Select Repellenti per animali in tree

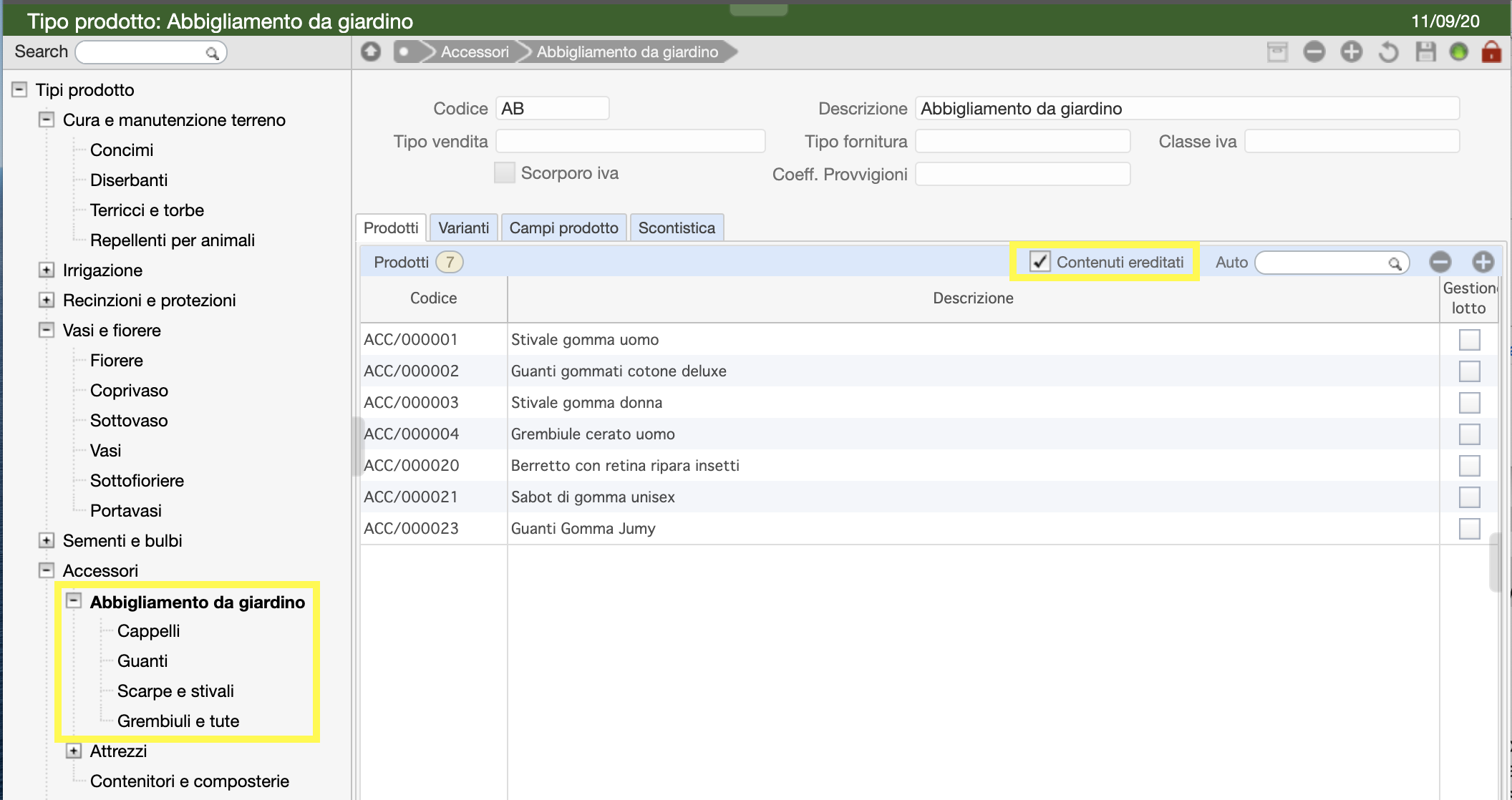click(x=173, y=240)
